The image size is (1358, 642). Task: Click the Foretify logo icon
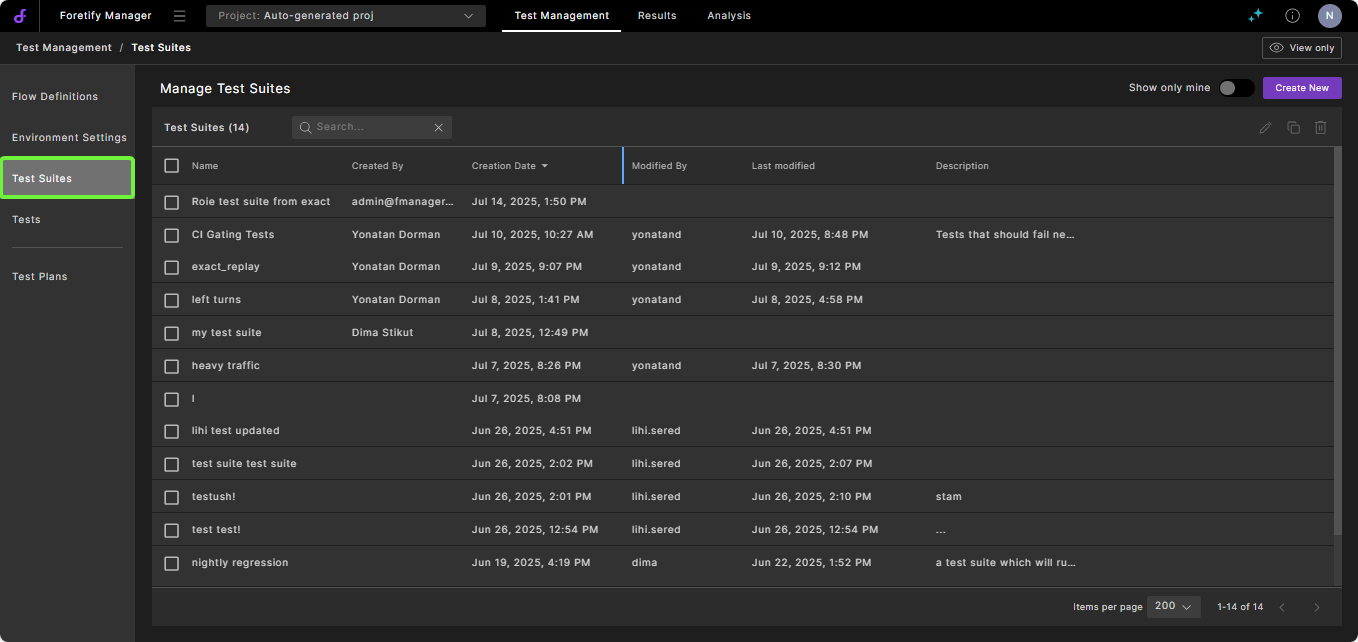coord(19,16)
